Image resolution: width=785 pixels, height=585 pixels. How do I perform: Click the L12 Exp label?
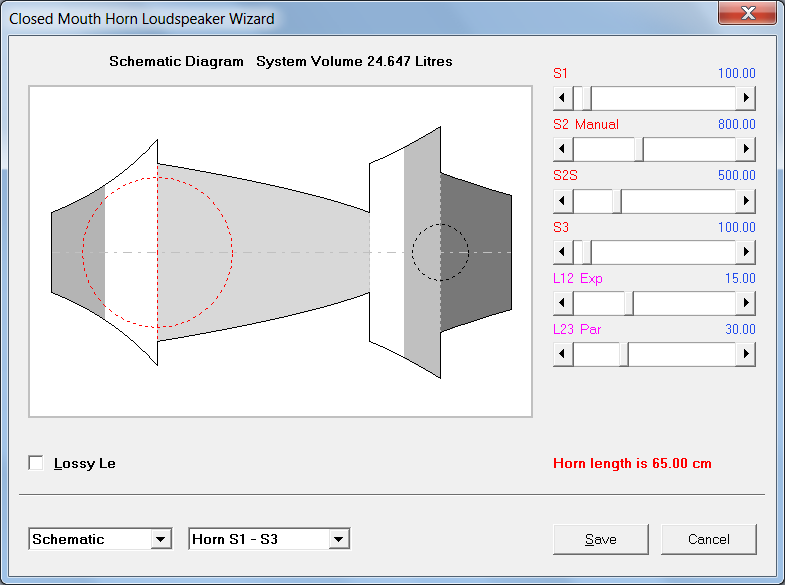578,278
